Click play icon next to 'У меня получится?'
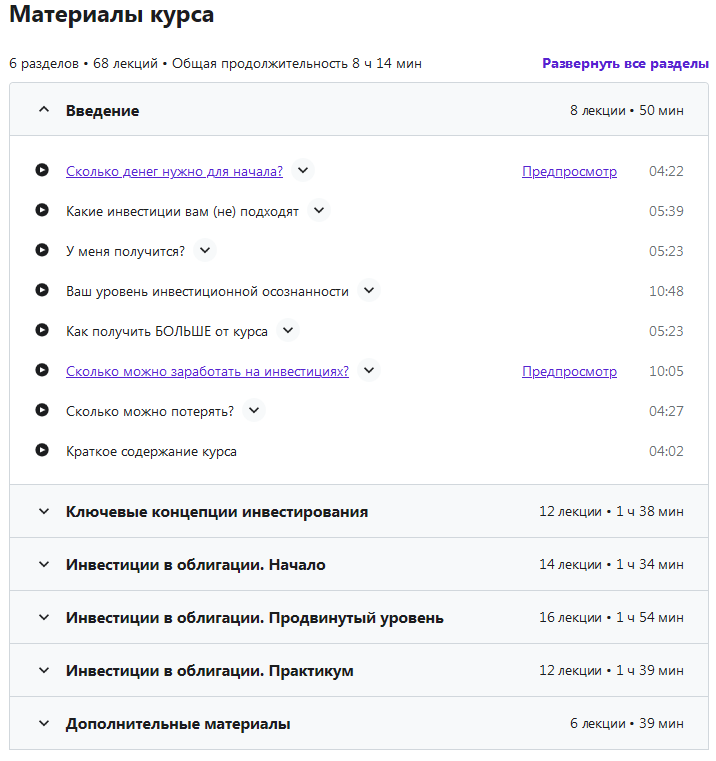 [42, 250]
